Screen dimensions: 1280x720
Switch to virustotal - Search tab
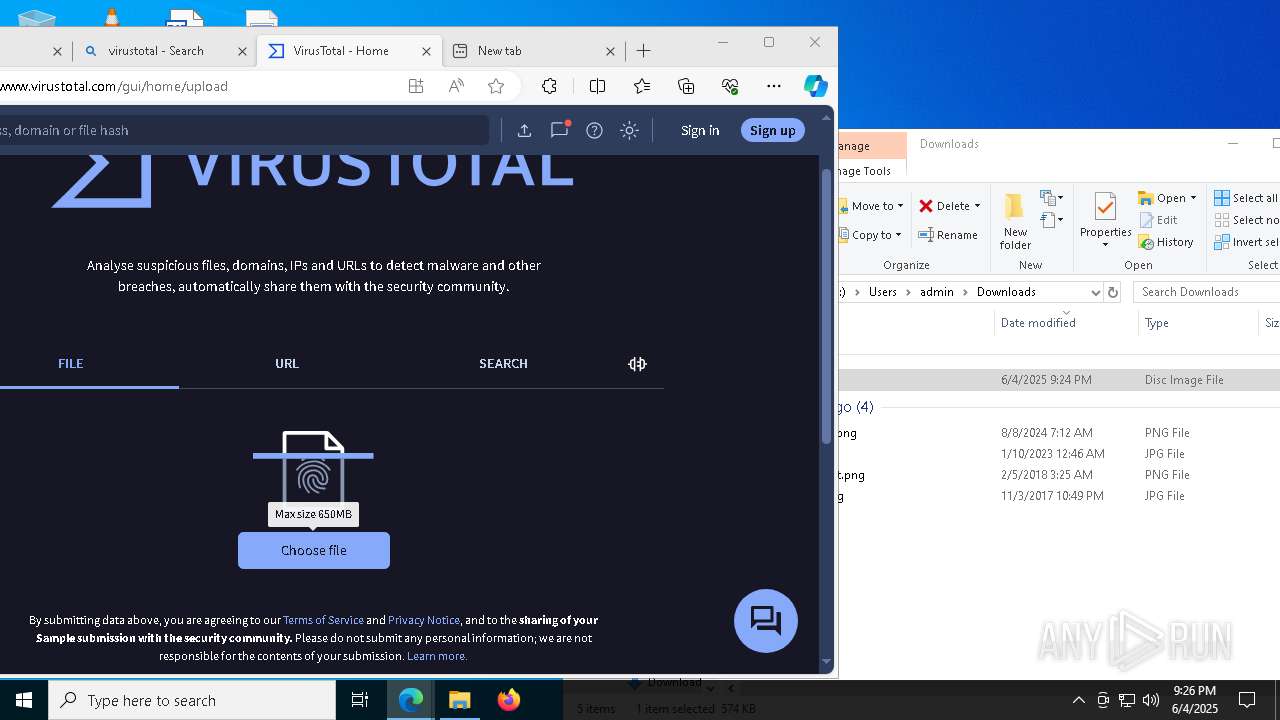[x=164, y=51]
